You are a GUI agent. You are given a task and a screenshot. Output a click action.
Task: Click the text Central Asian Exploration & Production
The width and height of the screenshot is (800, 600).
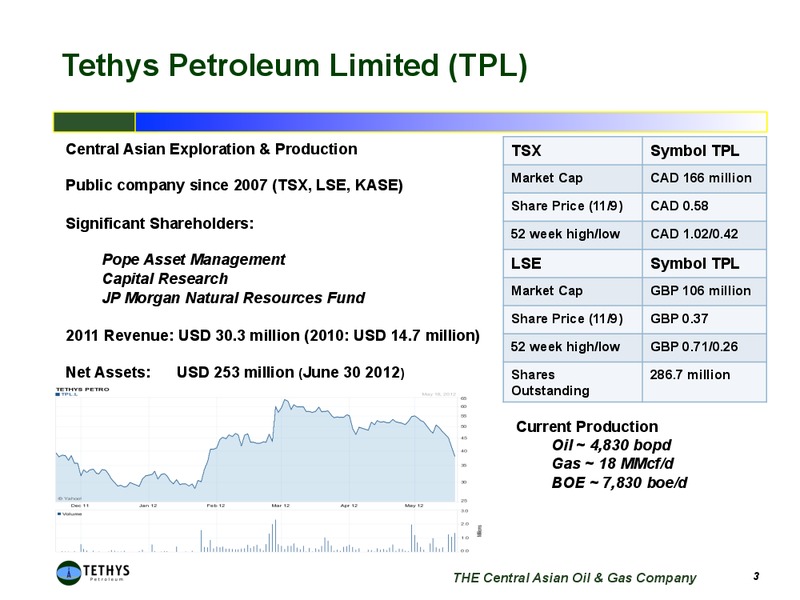211,149
